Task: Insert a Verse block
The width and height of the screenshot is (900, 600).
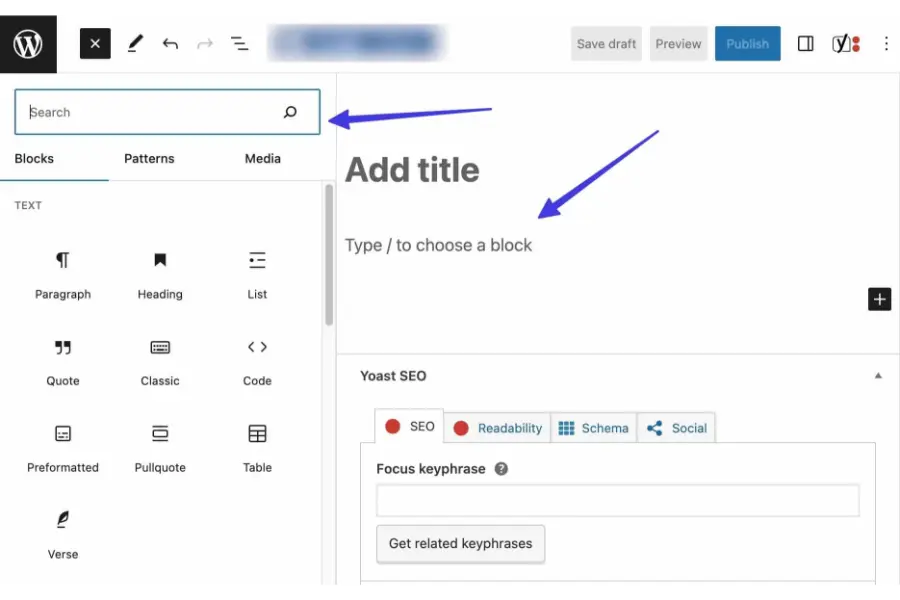Action: coord(63,536)
